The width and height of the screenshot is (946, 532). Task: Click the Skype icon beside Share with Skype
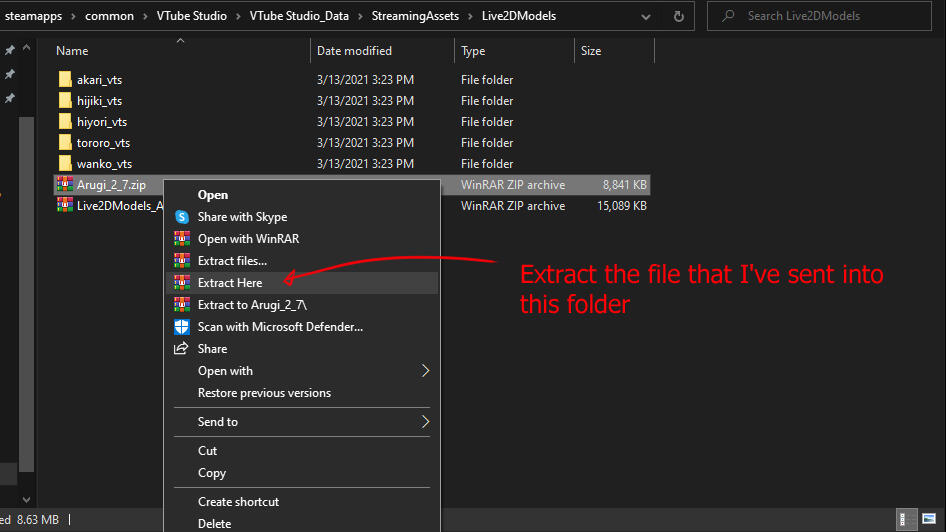(x=182, y=217)
